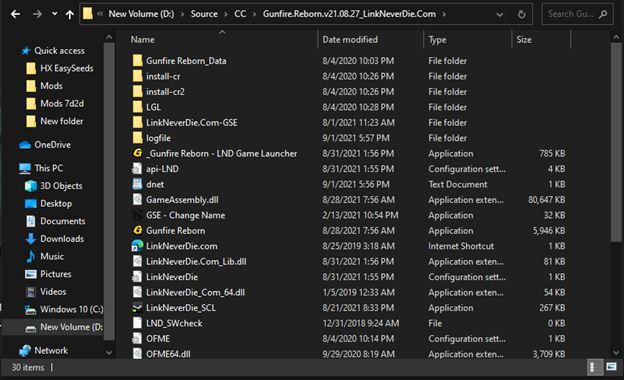Click the search magnifier icon
Screen dimensions: 624x380
[603, 14]
